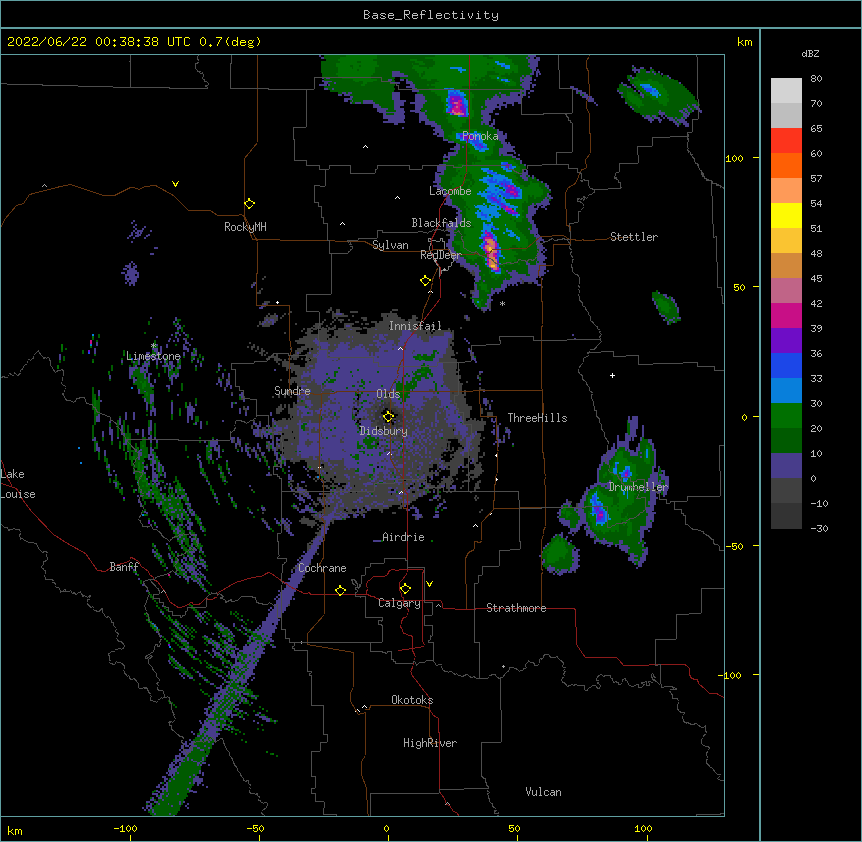This screenshot has height=842, width=862.
Task: Click the ThreeHills town label
Action: (x=537, y=418)
